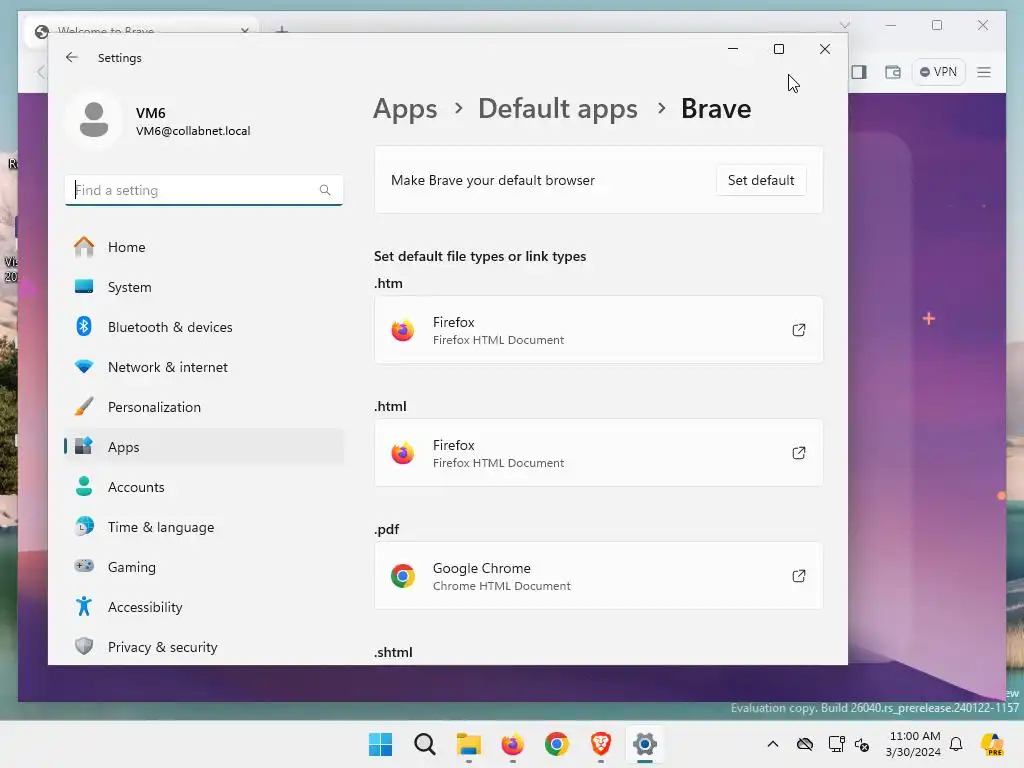
Task: Click the cloud sync tray icon
Action: point(805,744)
